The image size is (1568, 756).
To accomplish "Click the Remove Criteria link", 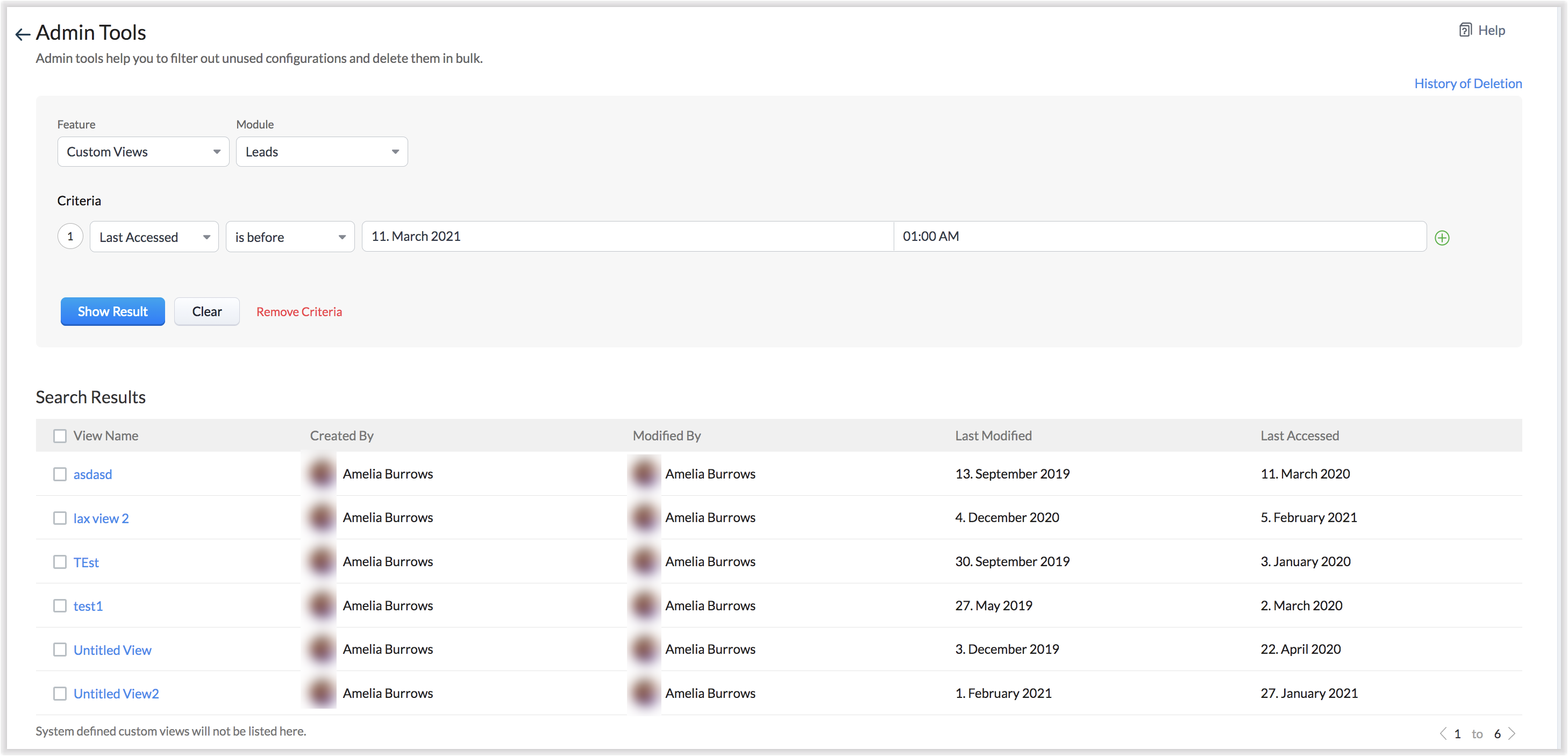I will click(299, 312).
